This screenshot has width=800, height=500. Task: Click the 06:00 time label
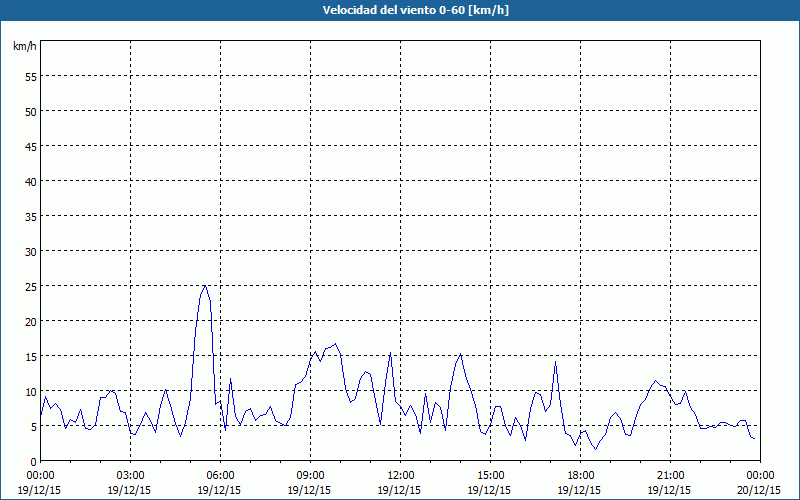click(220, 476)
